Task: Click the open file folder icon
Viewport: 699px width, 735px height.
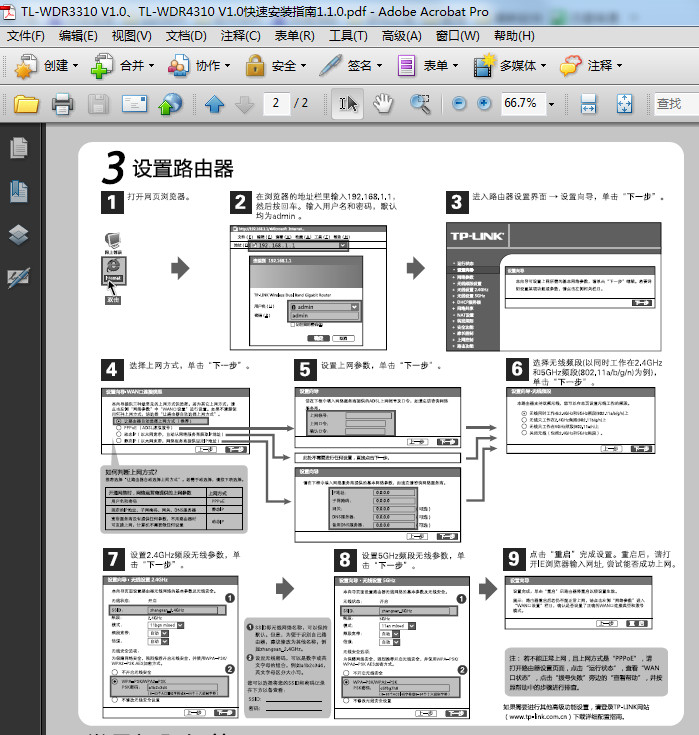Action: [x=26, y=104]
